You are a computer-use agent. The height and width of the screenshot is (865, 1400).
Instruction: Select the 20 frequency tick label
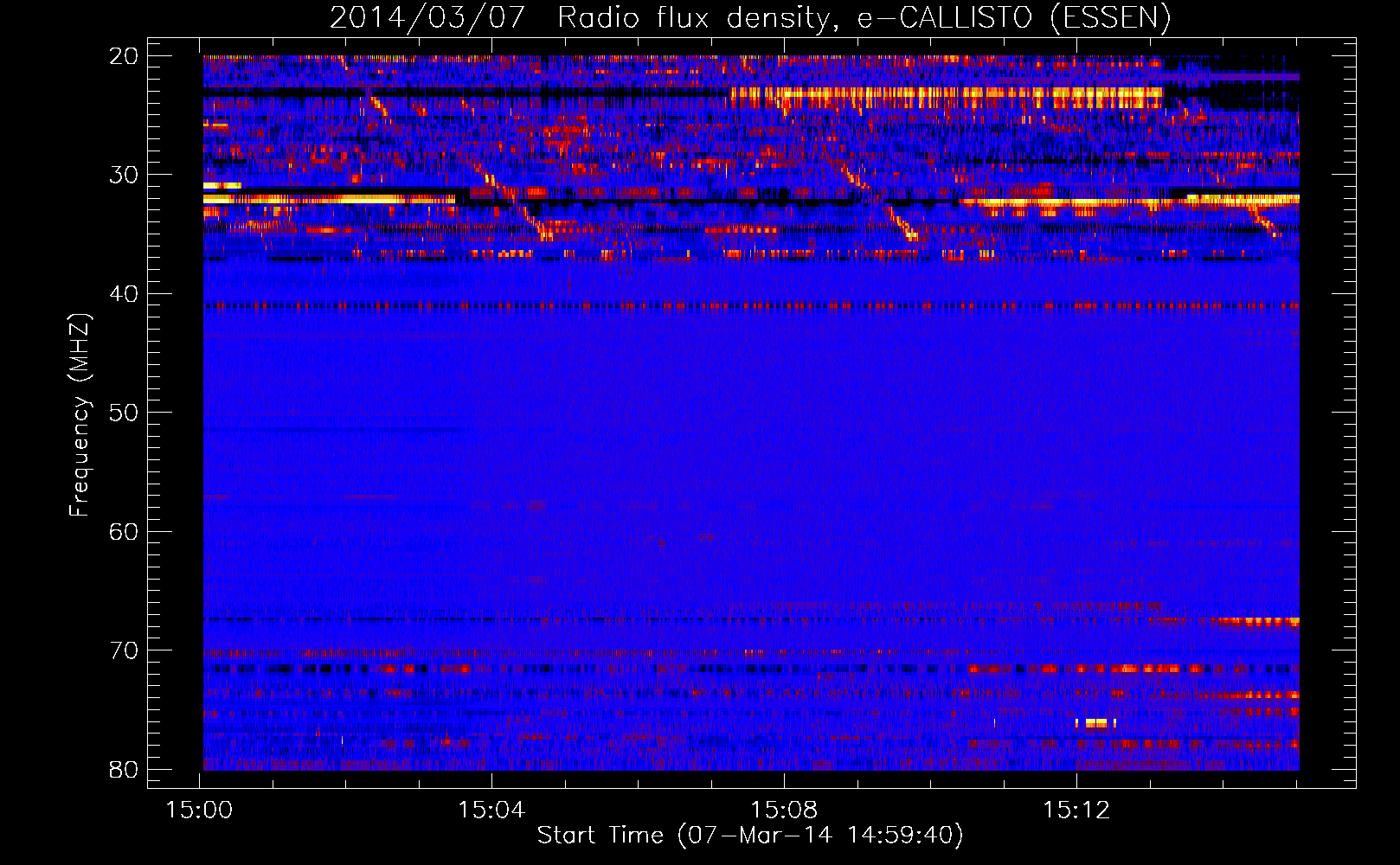[124, 56]
